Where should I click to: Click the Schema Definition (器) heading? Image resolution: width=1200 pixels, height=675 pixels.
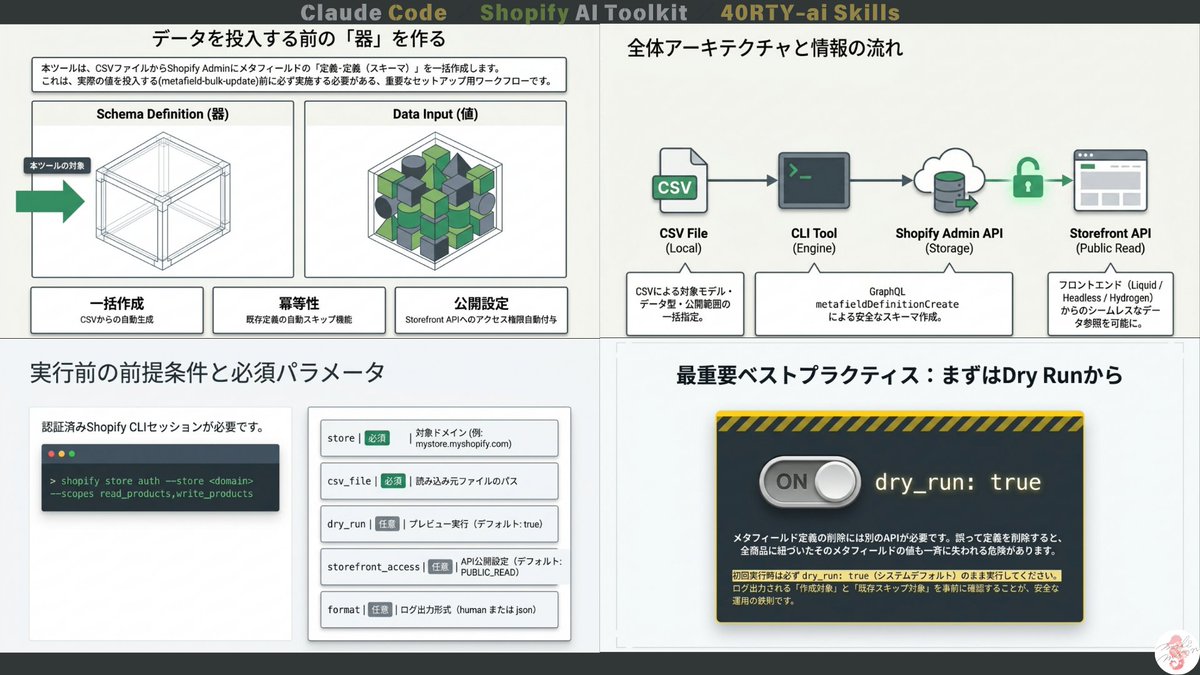[163, 114]
